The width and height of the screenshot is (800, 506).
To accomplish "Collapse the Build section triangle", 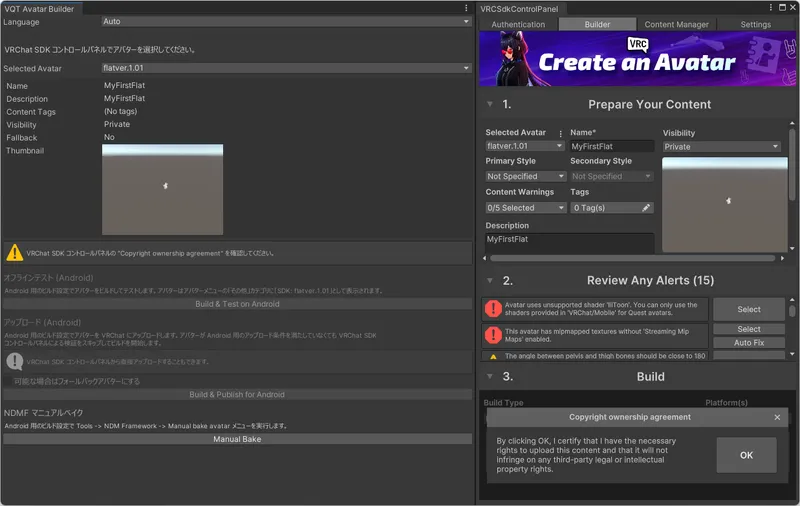I will coord(490,376).
